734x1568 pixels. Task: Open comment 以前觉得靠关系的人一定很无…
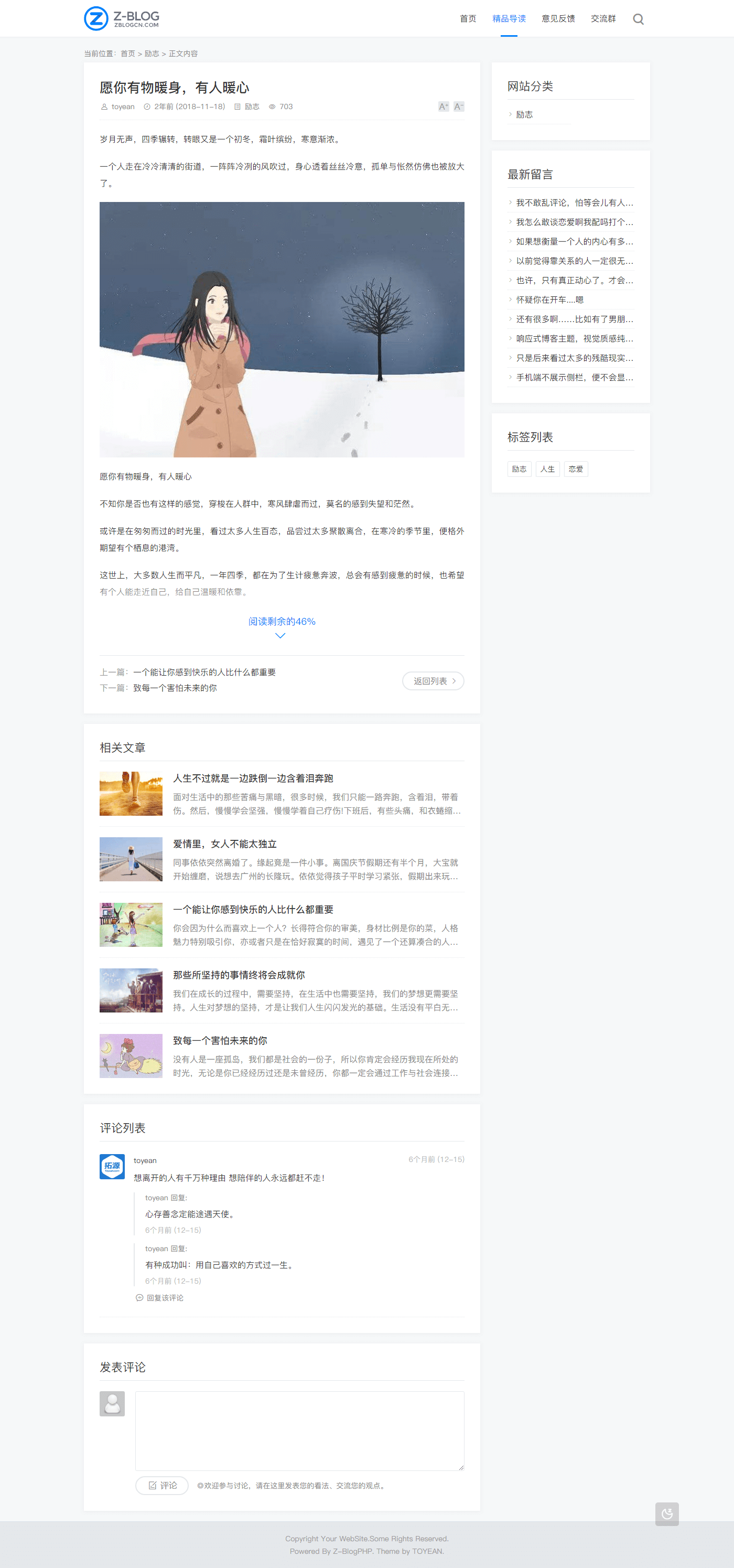[x=575, y=261]
